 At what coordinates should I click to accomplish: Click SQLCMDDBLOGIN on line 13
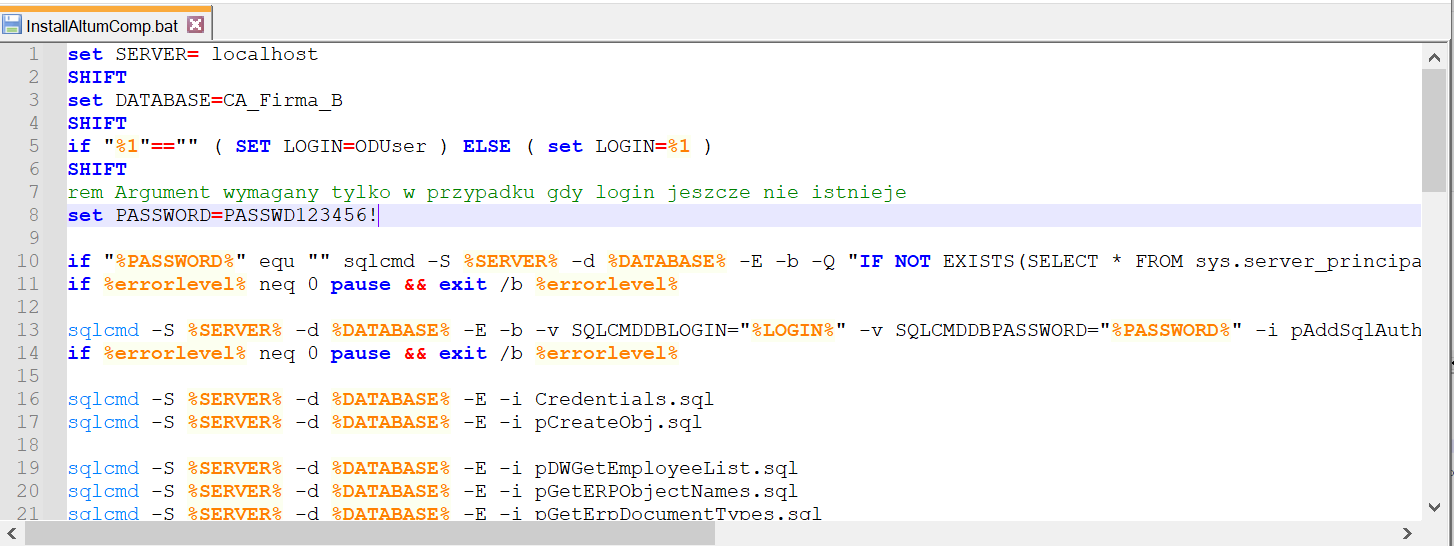tap(649, 330)
